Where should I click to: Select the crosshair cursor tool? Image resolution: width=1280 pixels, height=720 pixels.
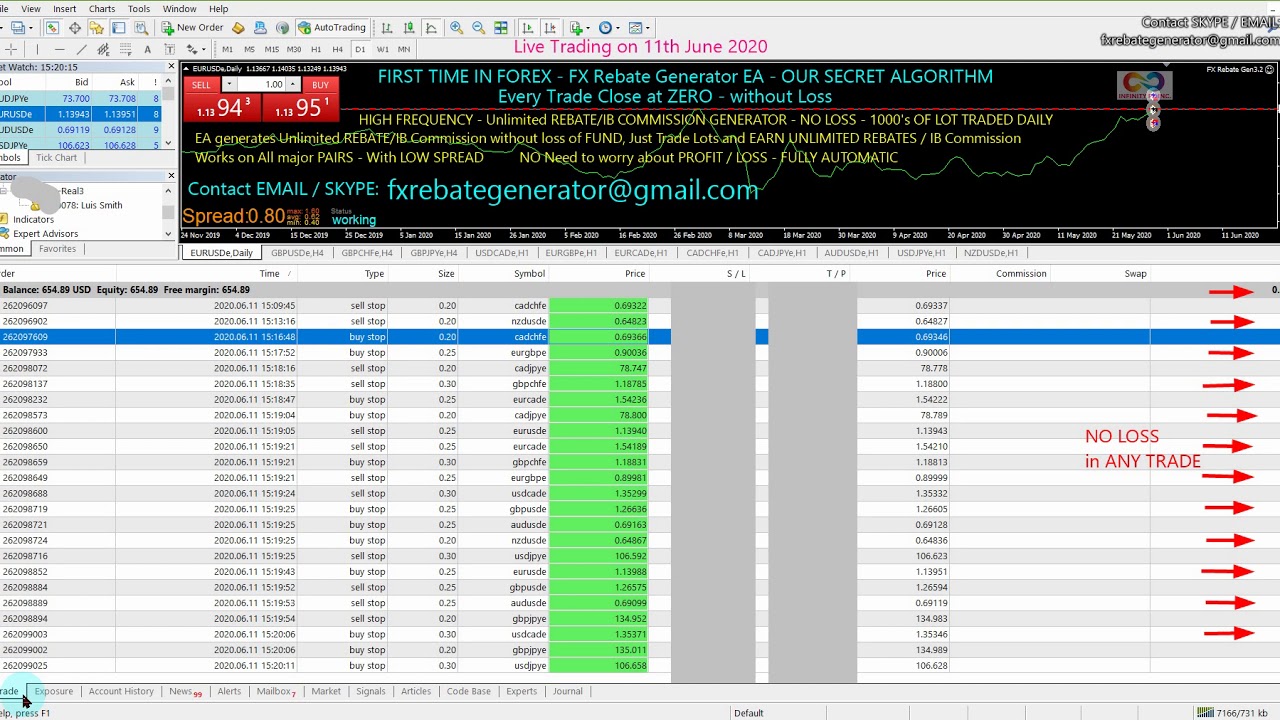[11, 49]
